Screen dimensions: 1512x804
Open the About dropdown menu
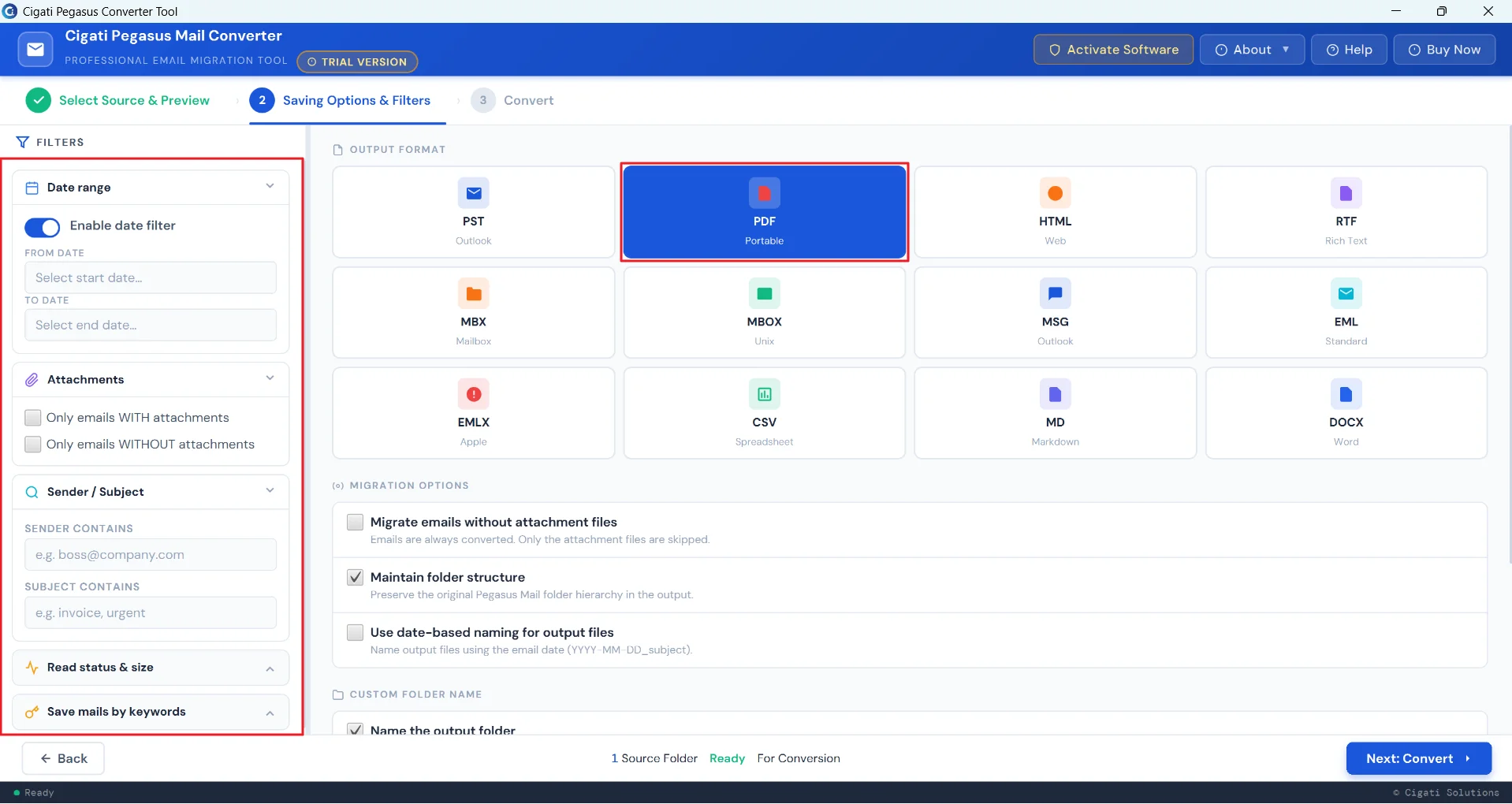tap(1252, 50)
